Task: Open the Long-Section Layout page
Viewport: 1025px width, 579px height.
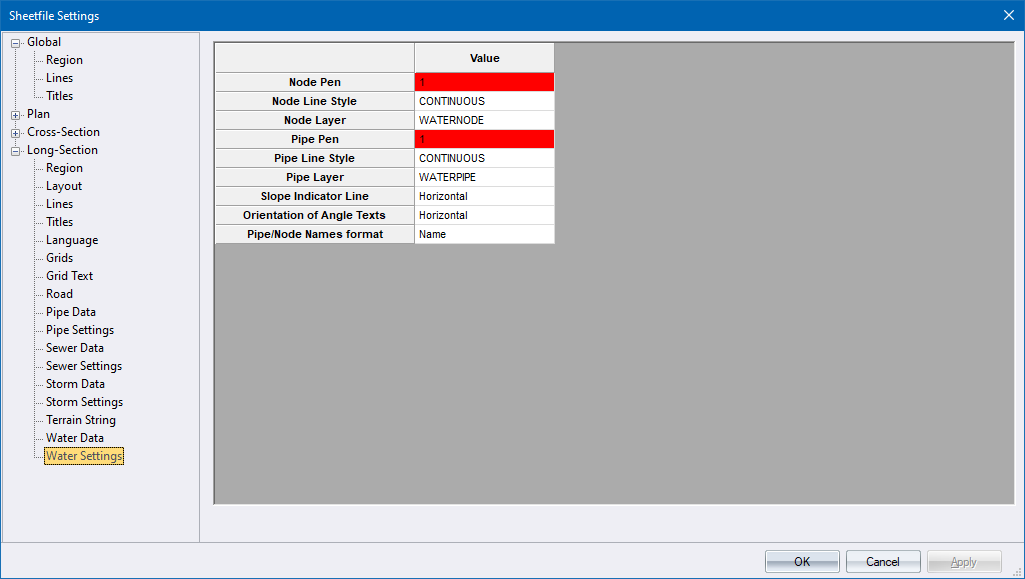Action: (x=64, y=186)
